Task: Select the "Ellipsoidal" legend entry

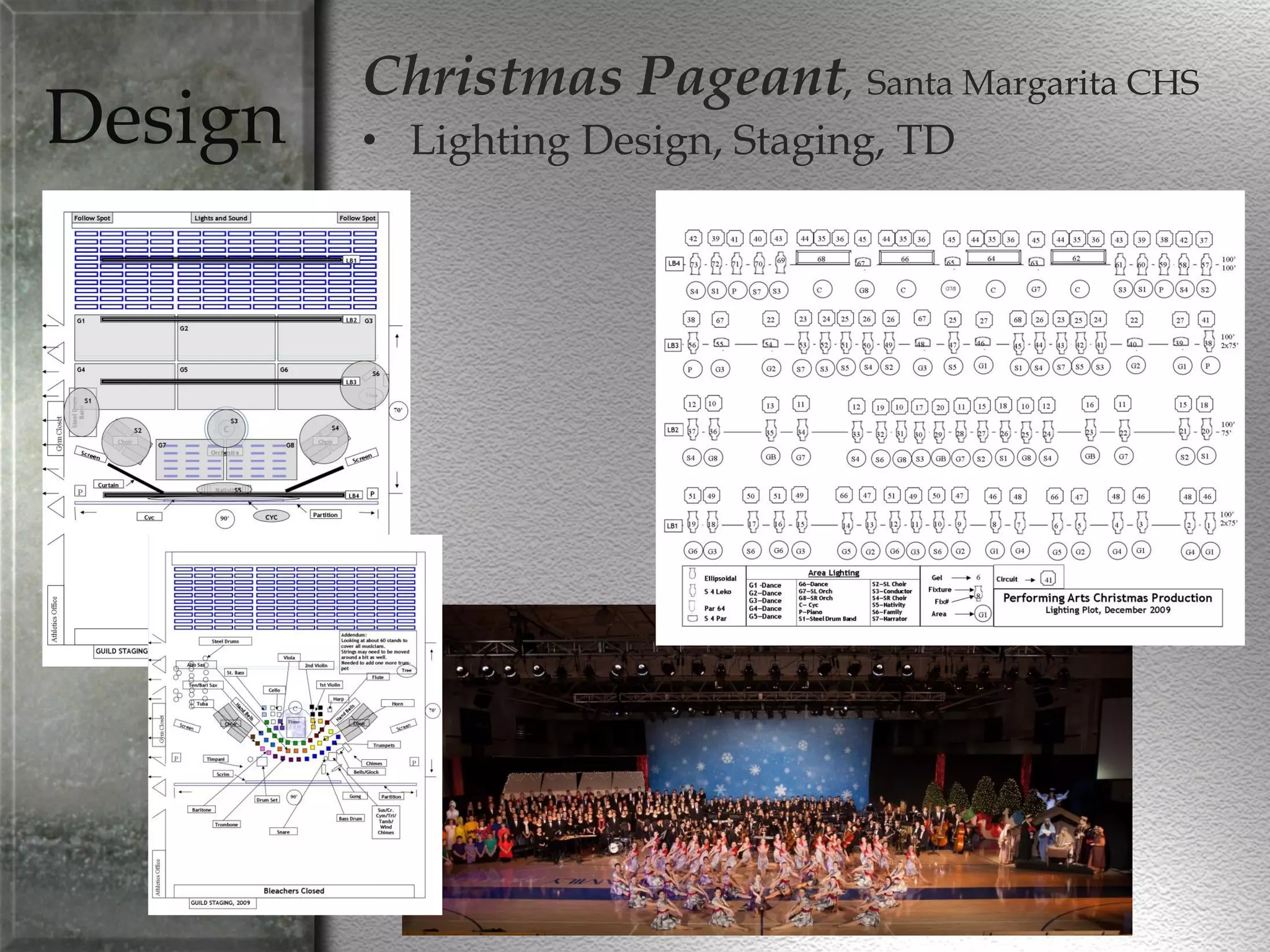Action: (720, 578)
